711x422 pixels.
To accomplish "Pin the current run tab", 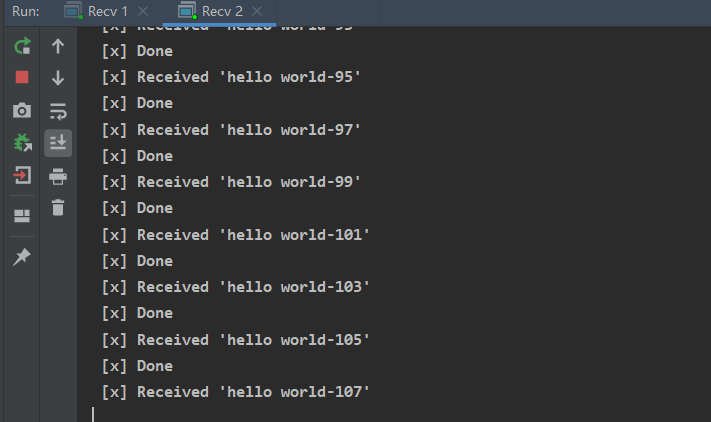I will (22, 257).
